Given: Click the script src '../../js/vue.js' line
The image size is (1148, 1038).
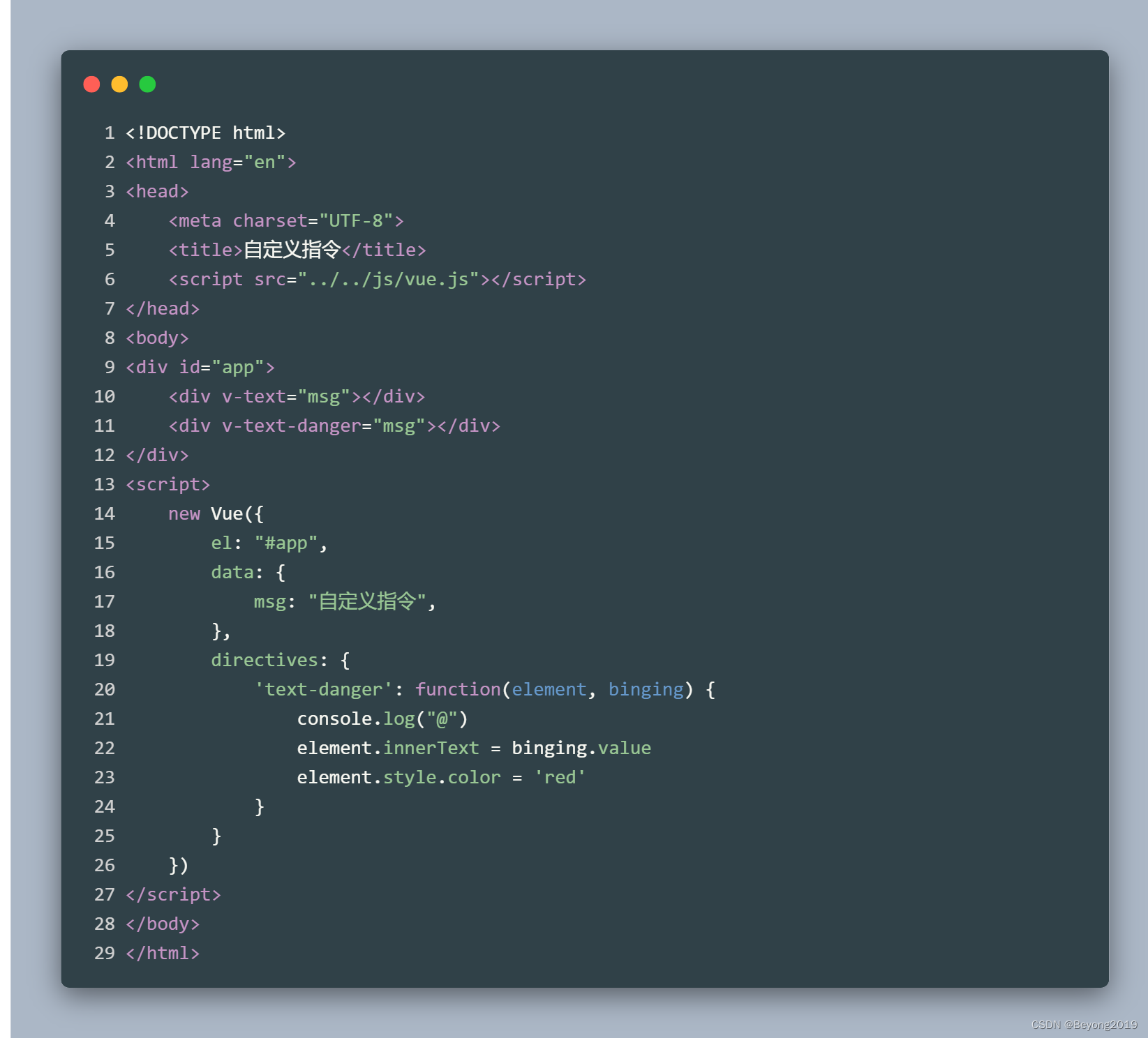Looking at the screenshot, I should 377,279.
